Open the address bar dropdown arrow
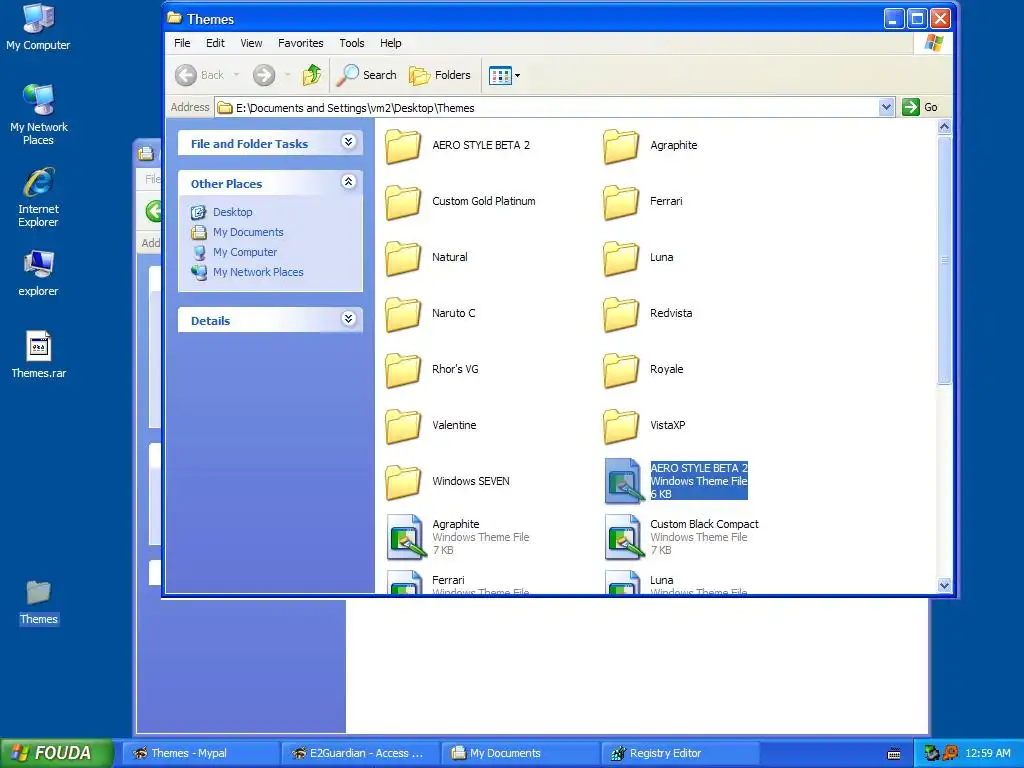The image size is (1024, 768). pyautogui.click(x=886, y=107)
